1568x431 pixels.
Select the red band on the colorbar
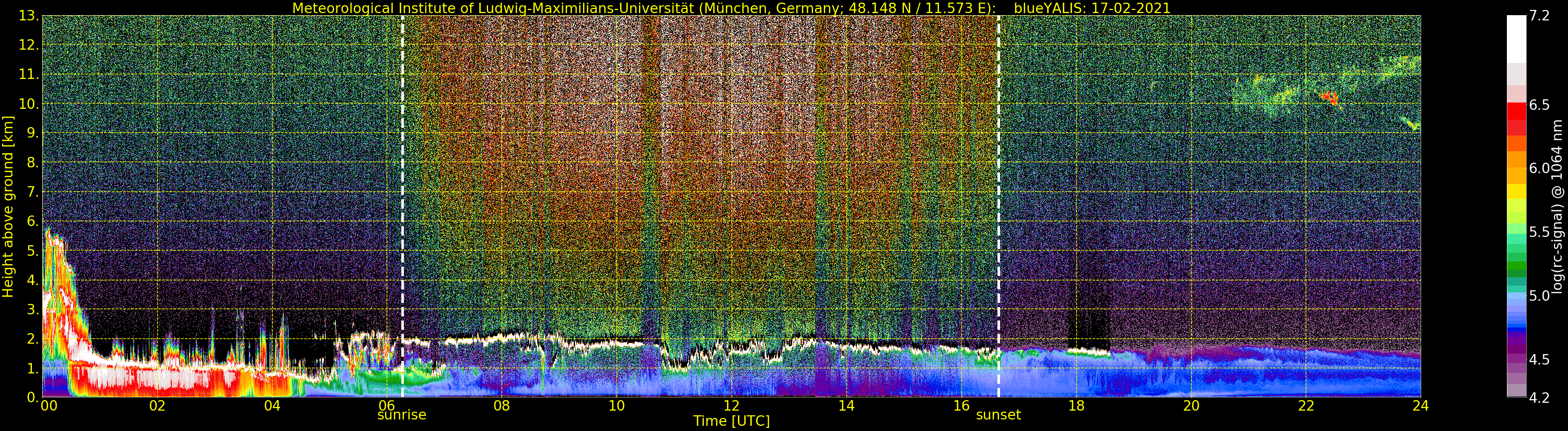click(1516, 112)
